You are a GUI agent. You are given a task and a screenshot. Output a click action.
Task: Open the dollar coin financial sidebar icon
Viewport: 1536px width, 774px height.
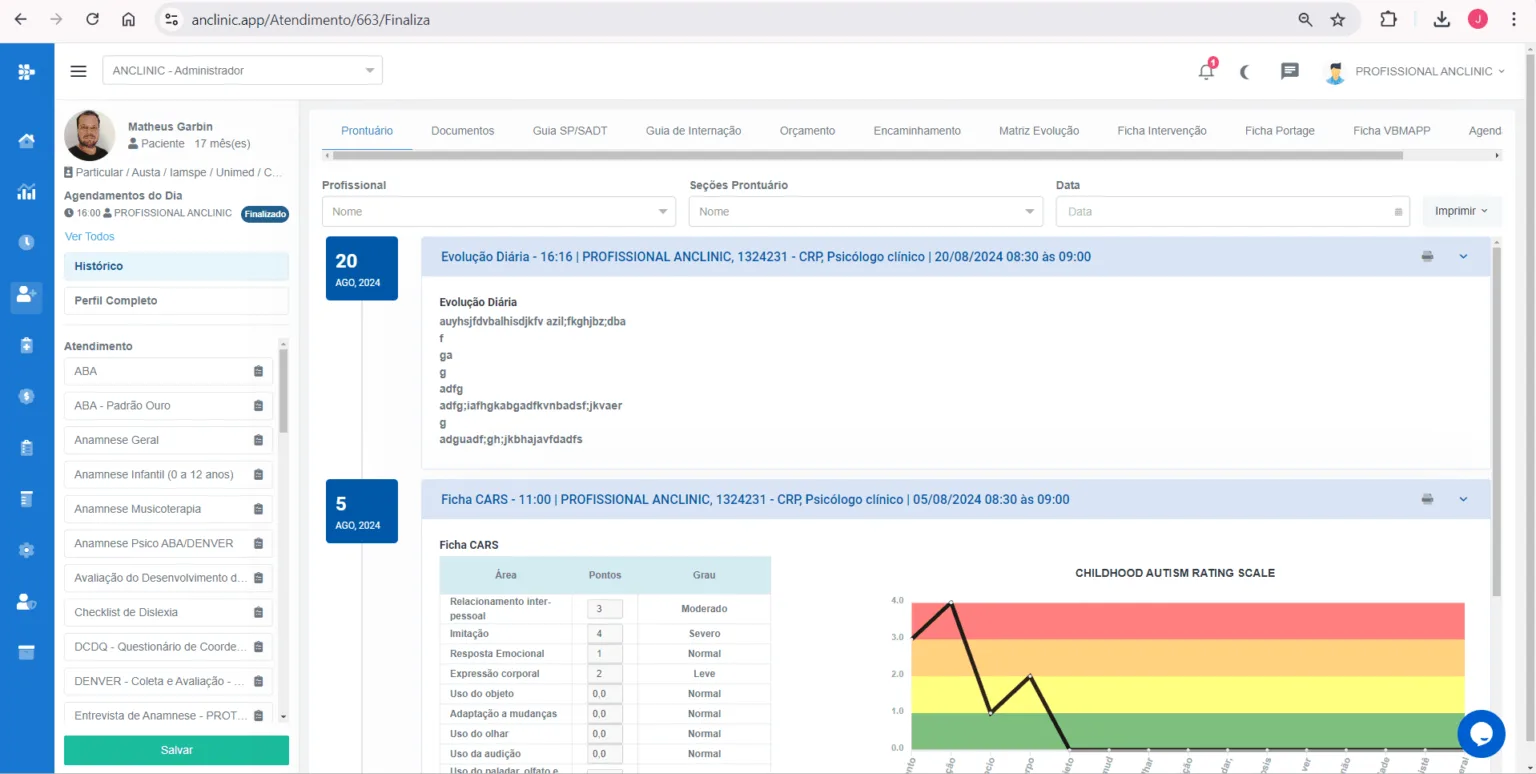(x=27, y=396)
